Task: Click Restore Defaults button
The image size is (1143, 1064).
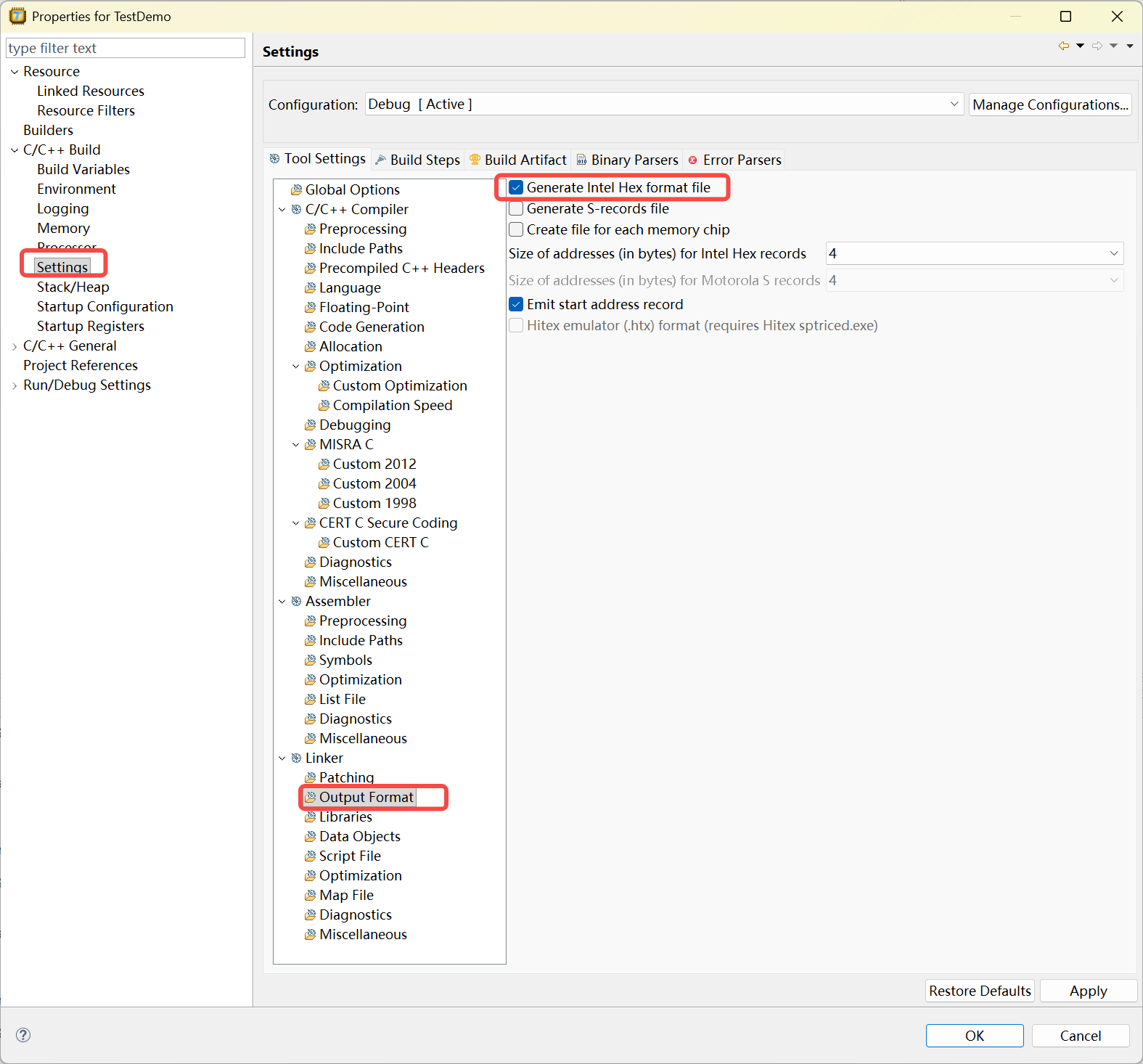Action: pyautogui.click(x=980, y=991)
